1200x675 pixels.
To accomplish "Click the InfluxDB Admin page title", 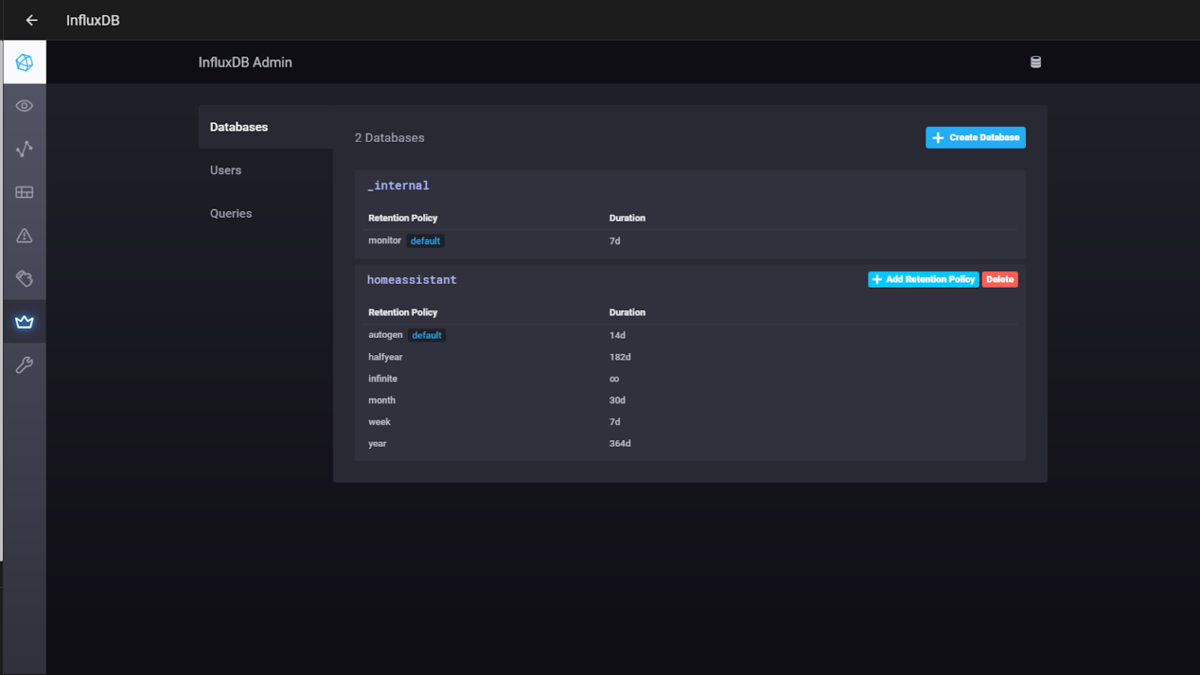I will [245, 62].
